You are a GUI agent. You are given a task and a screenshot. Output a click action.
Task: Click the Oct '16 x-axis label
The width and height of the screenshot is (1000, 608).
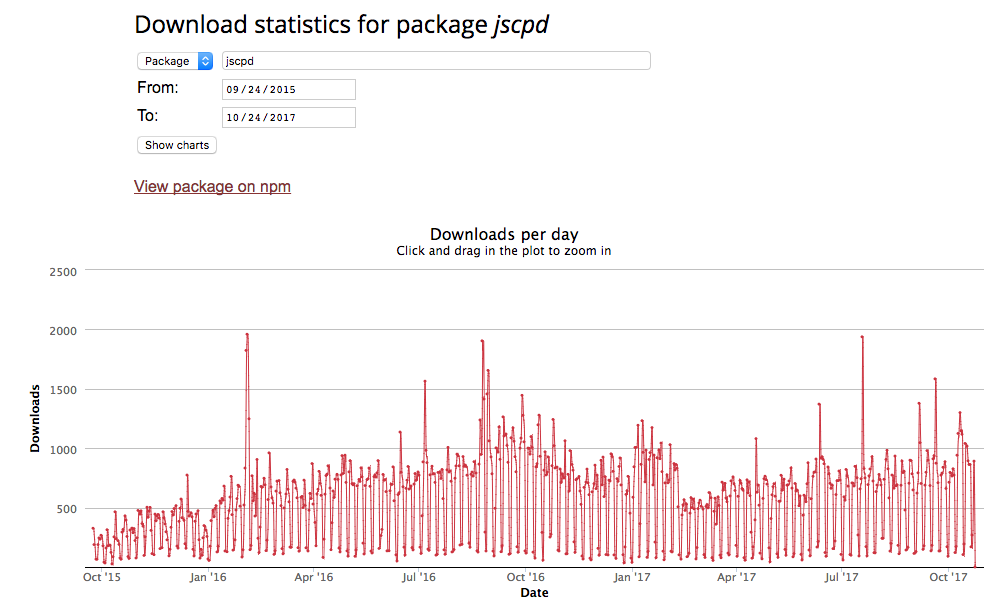pyautogui.click(x=526, y=577)
